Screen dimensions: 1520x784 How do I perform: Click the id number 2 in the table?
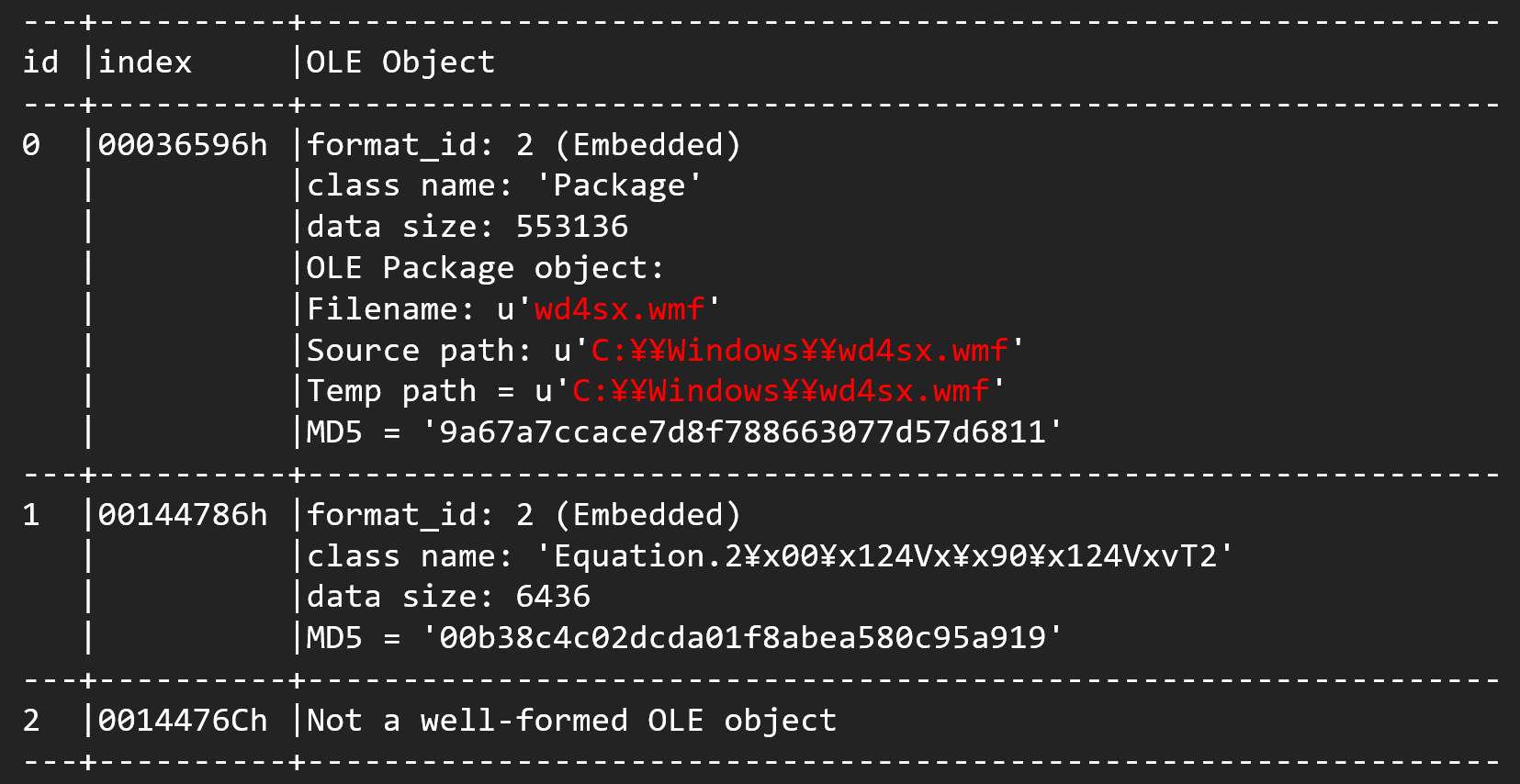pos(31,721)
